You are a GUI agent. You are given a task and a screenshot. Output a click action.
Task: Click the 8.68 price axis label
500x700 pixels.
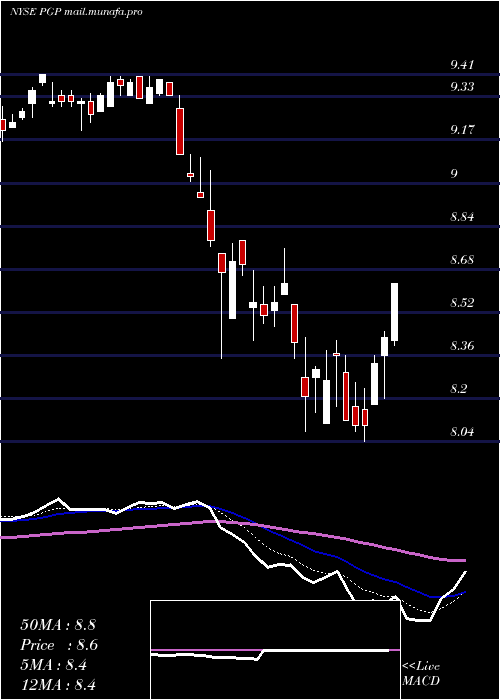tap(462, 260)
